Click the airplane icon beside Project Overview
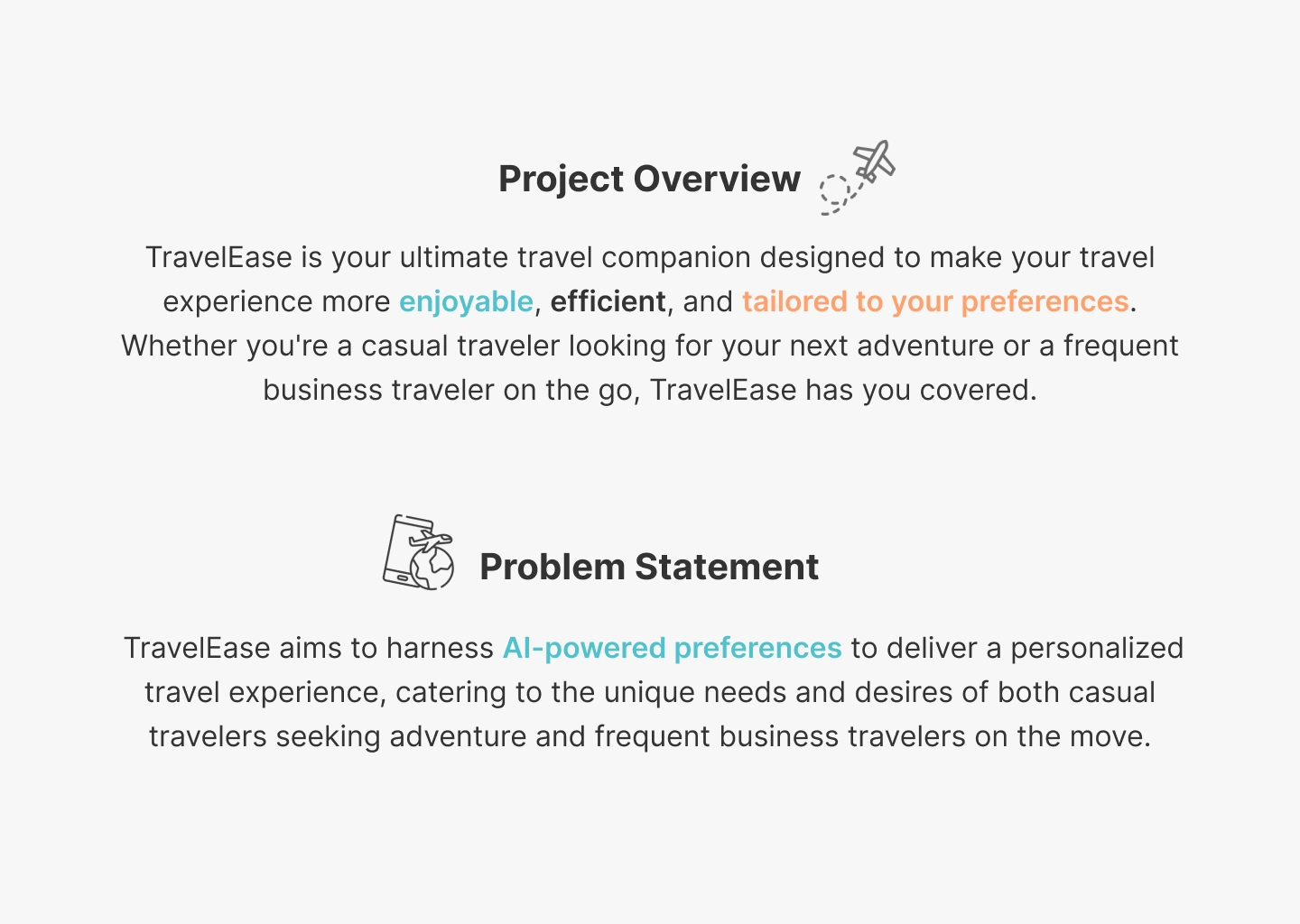The image size is (1300, 924). (x=873, y=162)
